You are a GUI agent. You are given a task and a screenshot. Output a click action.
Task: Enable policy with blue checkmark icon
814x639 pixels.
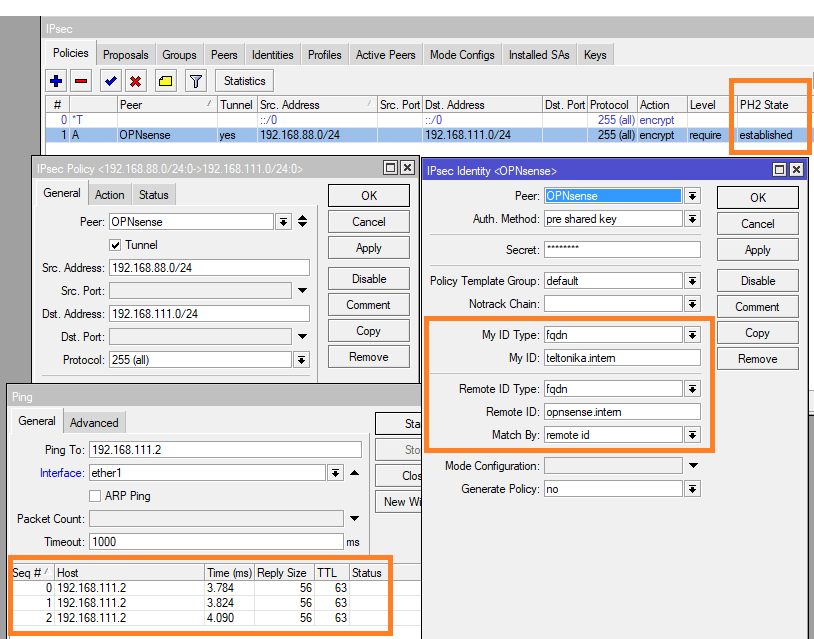111,81
